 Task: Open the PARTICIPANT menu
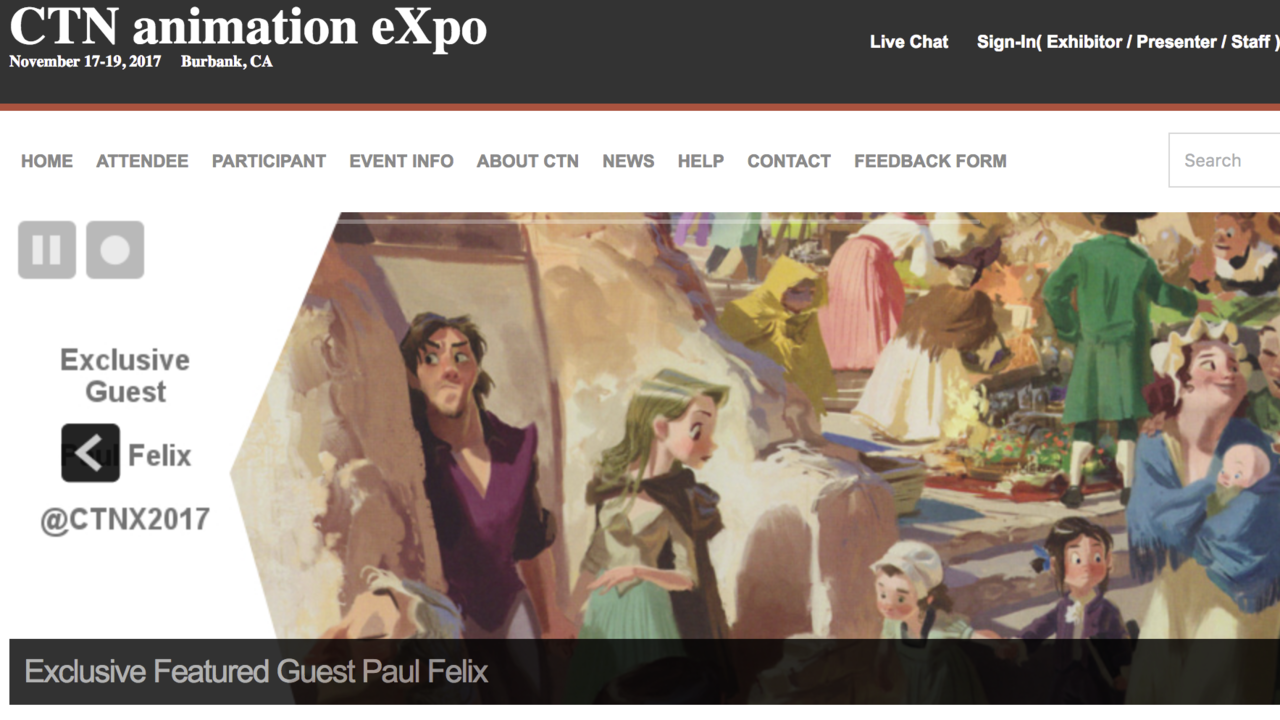click(269, 161)
